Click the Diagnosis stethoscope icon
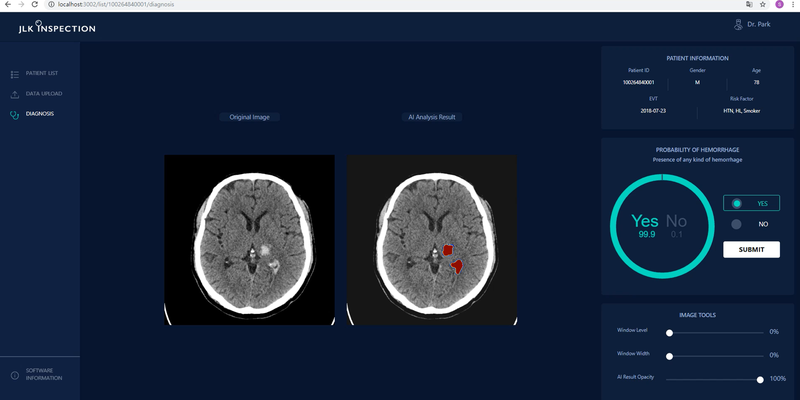 pos(15,114)
